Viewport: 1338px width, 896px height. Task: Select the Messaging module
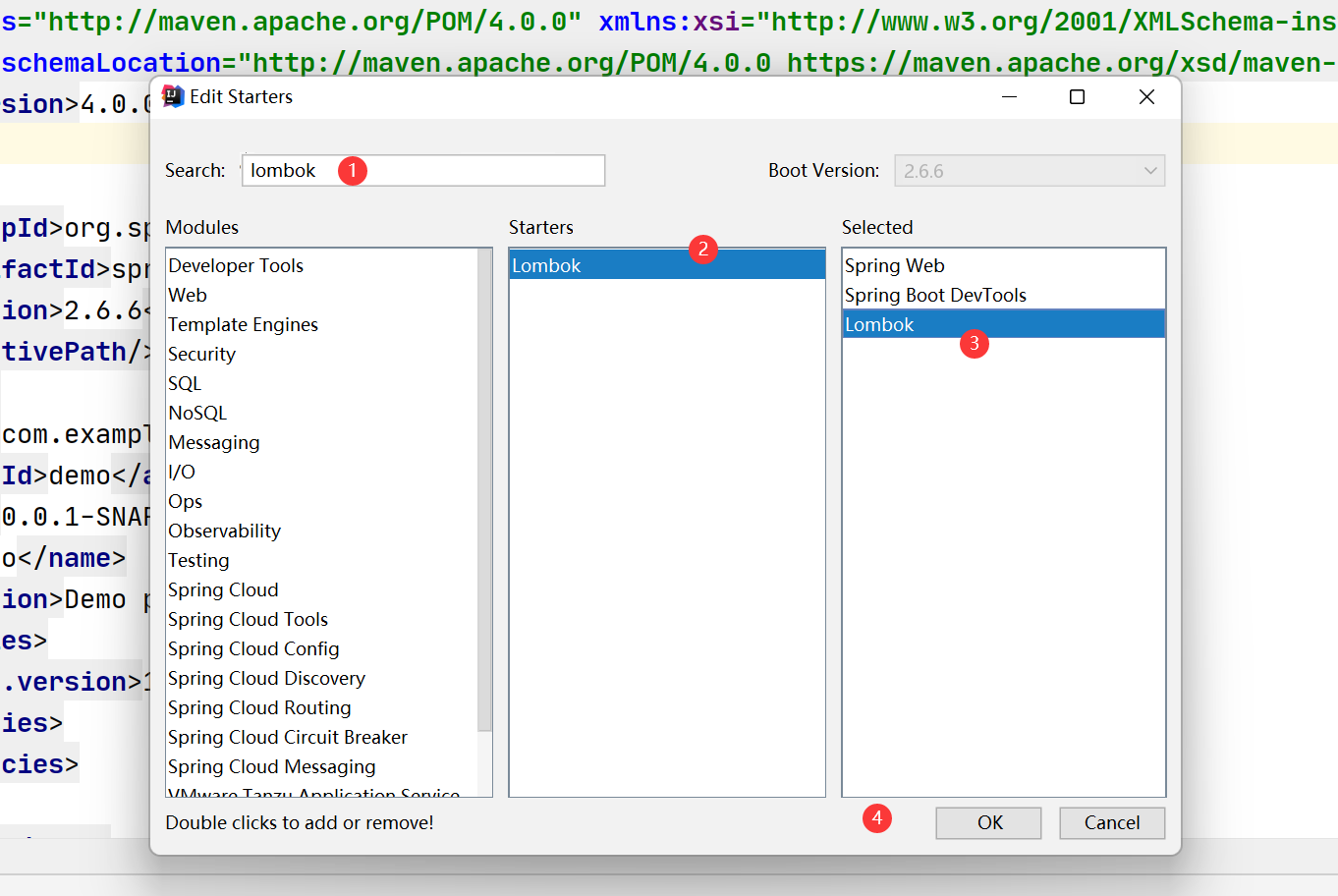pyautogui.click(x=214, y=442)
